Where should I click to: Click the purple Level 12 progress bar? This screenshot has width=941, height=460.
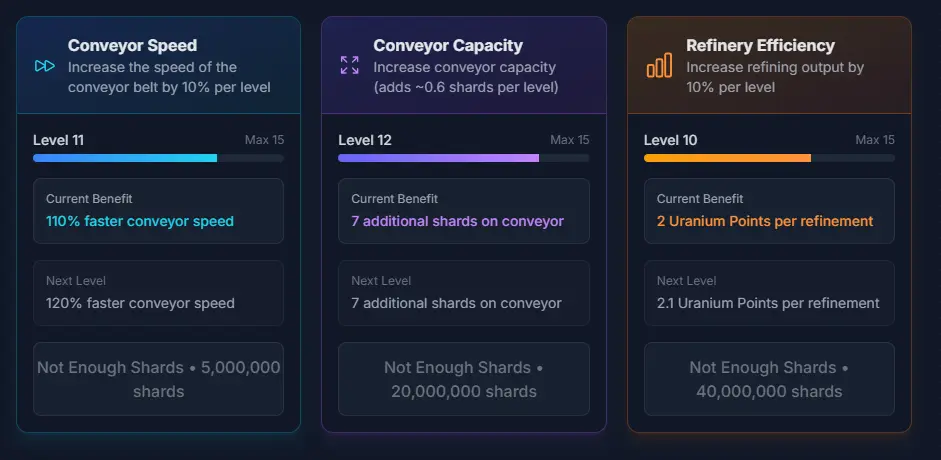click(x=464, y=158)
